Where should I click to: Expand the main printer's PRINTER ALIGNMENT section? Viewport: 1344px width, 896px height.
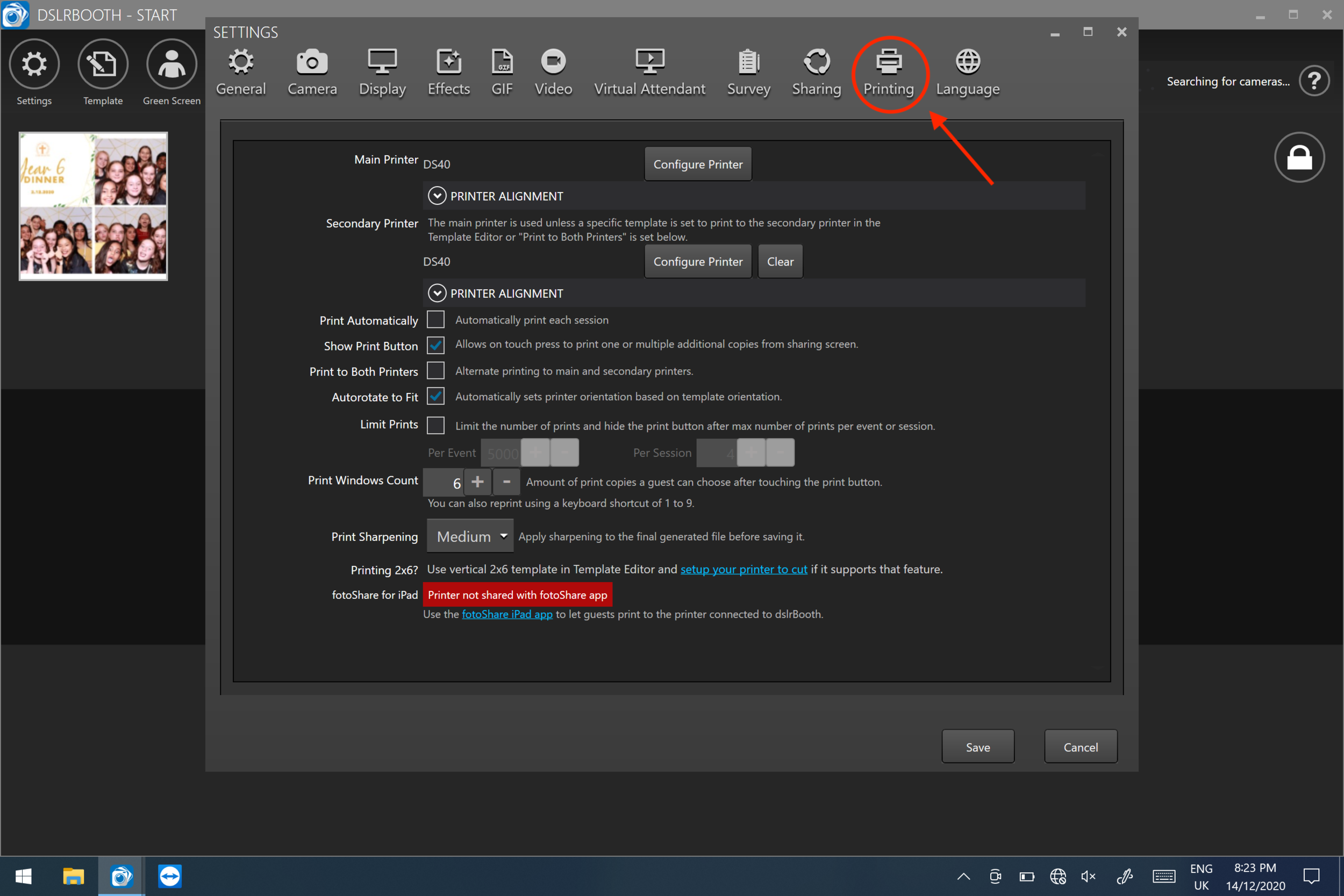[437, 196]
